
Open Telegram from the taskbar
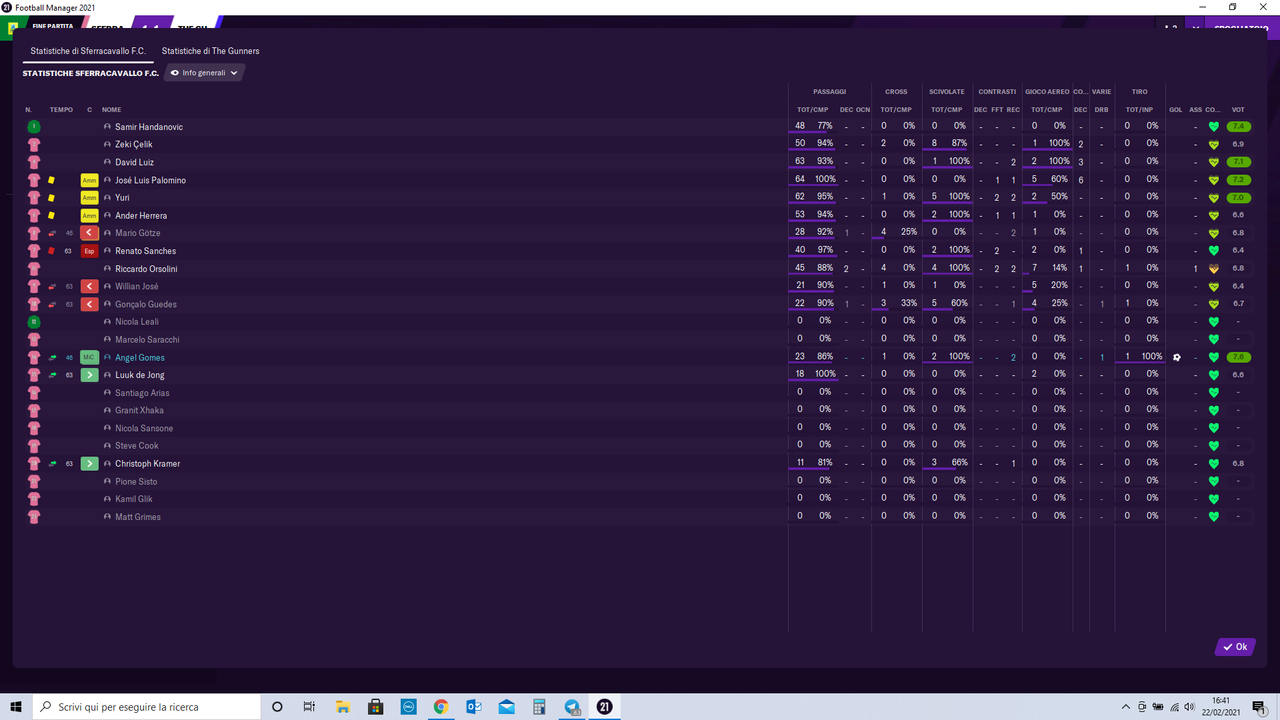572,707
